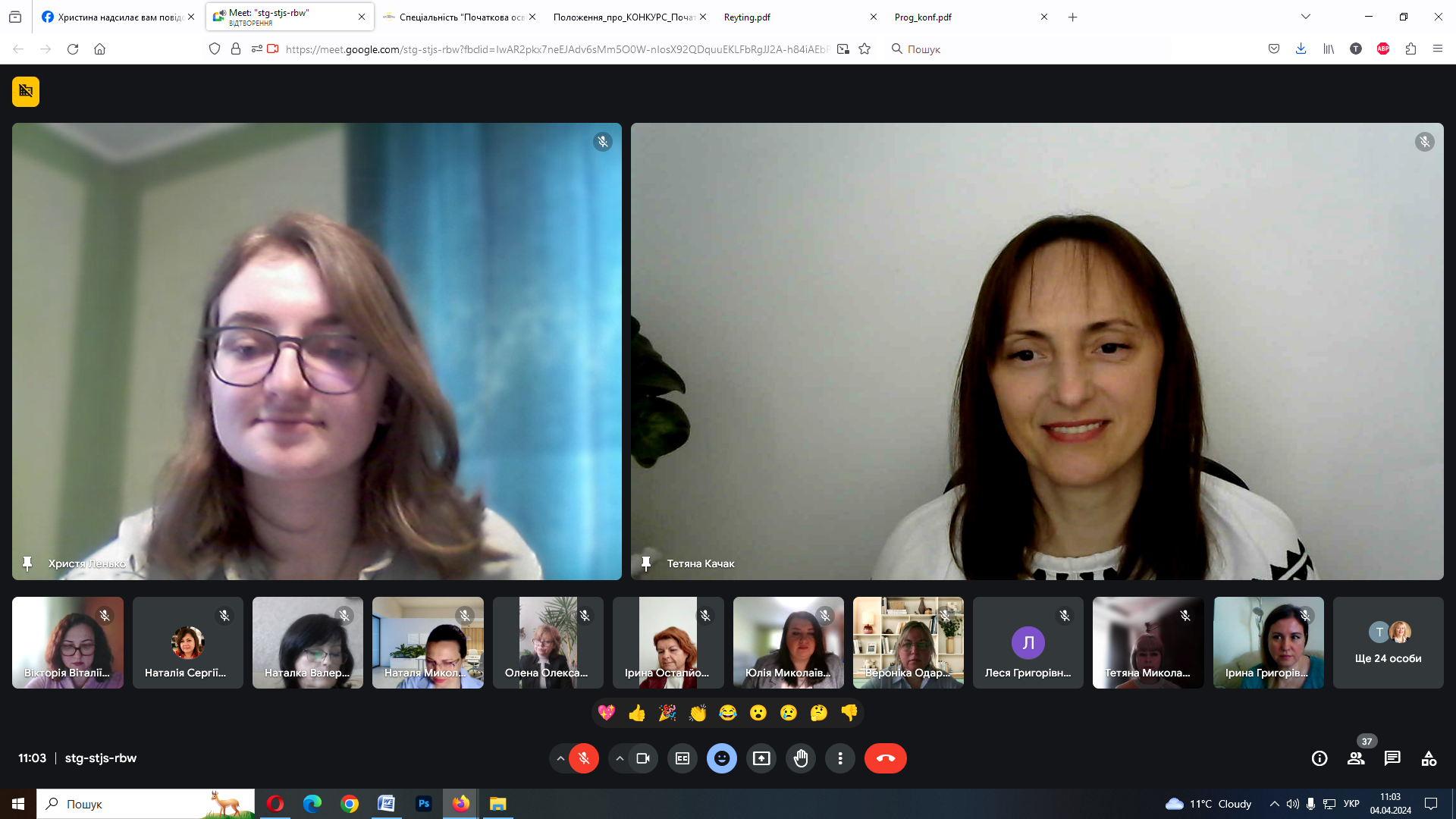Click Леся Григорівн... participant thumbnail
Image resolution: width=1456 pixels, height=819 pixels.
pyautogui.click(x=1028, y=642)
